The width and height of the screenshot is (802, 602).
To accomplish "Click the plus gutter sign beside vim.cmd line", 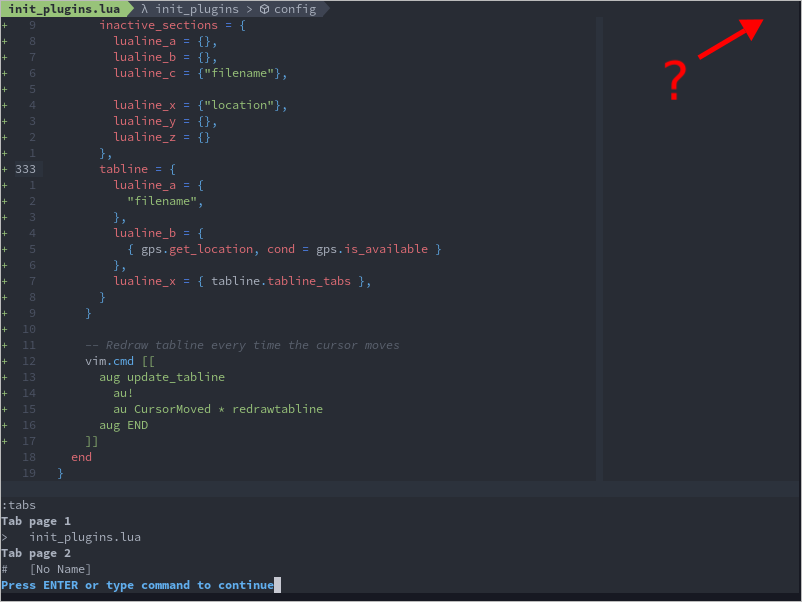I will point(6,361).
